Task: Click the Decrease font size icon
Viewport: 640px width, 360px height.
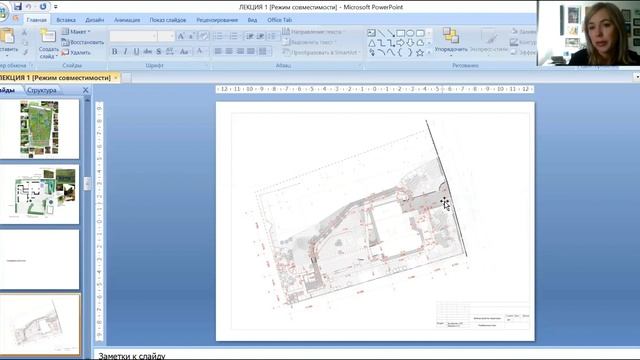Action: point(191,36)
